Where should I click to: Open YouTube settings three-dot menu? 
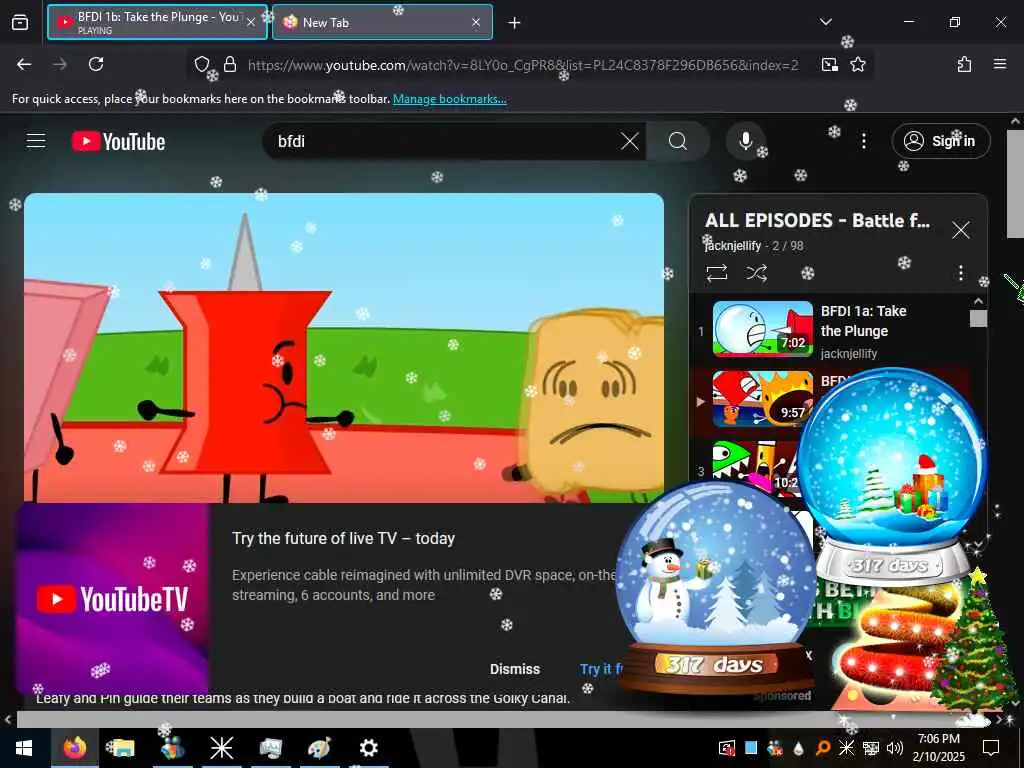pos(864,141)
